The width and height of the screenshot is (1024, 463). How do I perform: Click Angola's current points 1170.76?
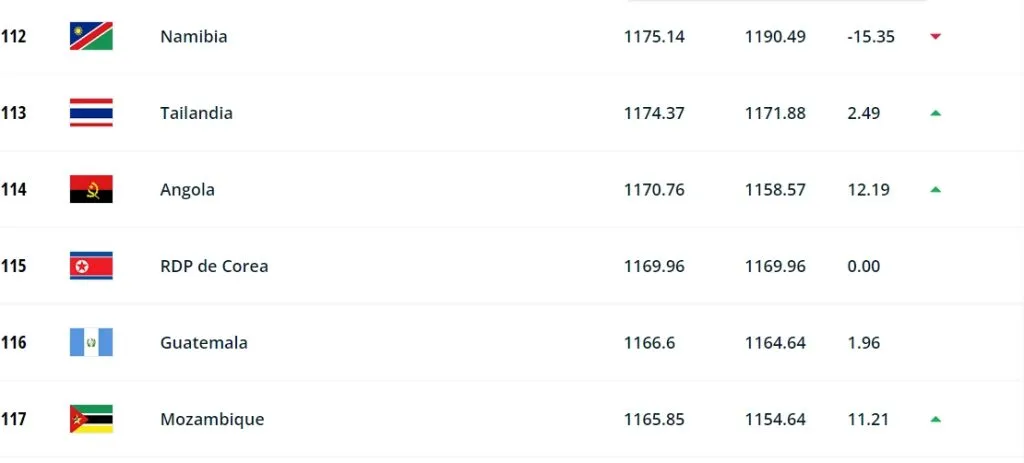(x=654, y=190)
